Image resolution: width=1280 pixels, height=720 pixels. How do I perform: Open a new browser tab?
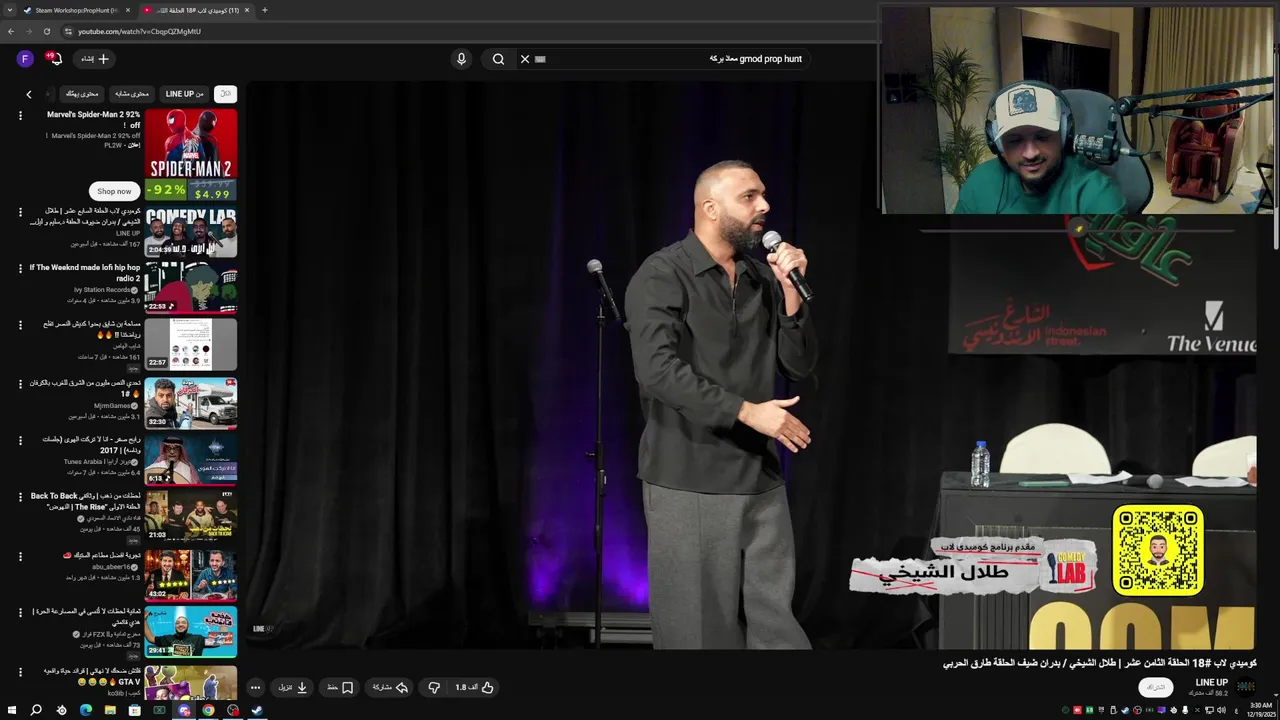point(264,10)
